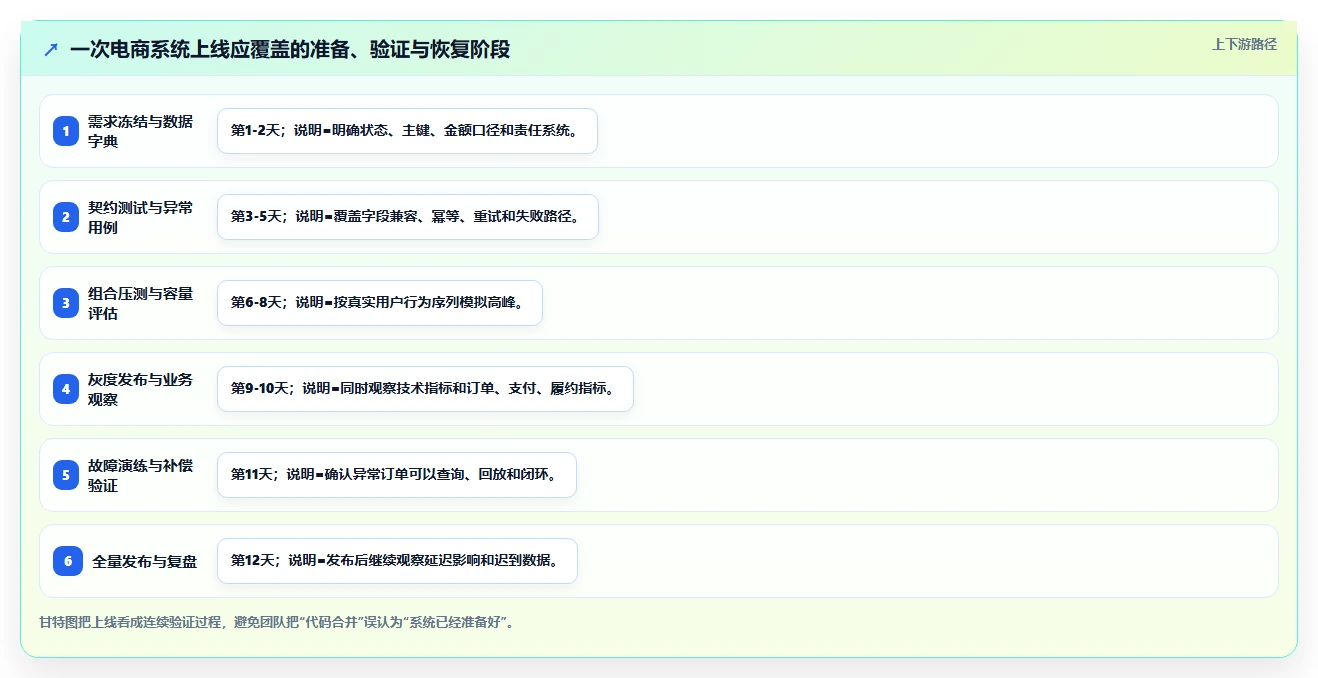Click the 故障演练与补偿验证 step label
1318x678 pixels.
pyautogui.click(x=140, y=475)
